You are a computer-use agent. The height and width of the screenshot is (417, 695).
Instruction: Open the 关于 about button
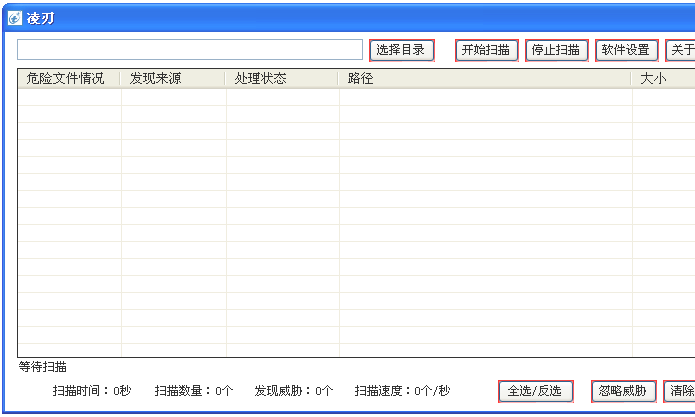pyautogui.click(x=681, y=50)
